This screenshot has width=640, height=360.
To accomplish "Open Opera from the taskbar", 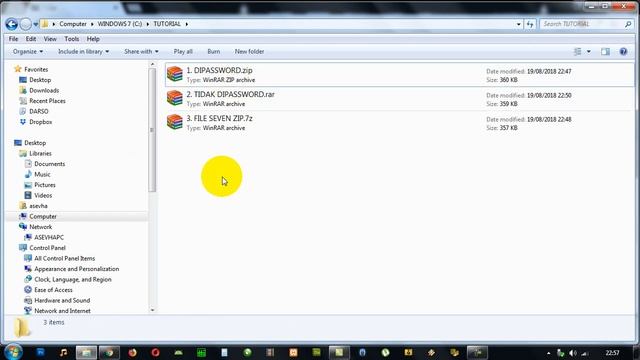I will click(155, 352).
